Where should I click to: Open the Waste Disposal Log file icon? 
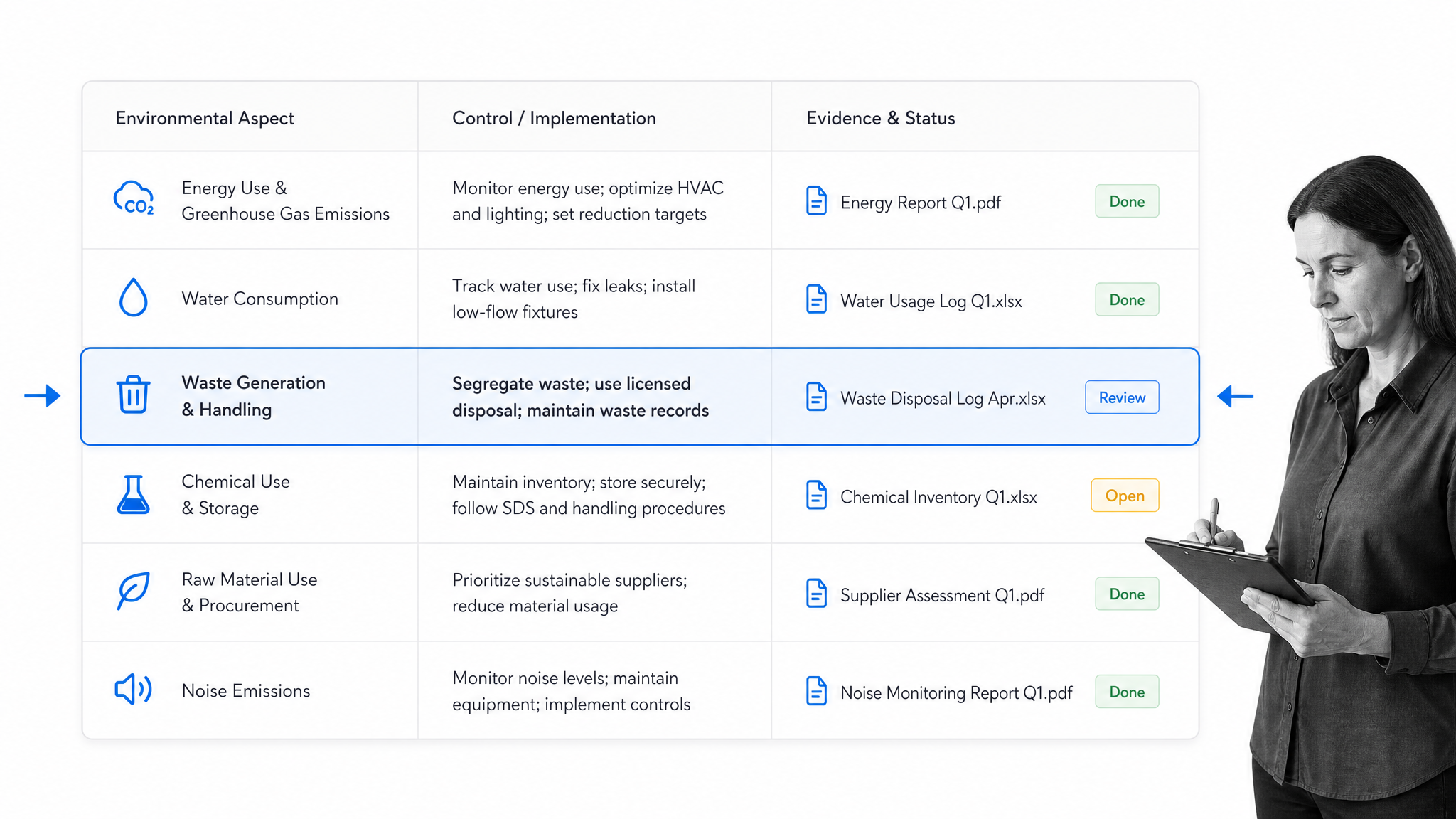pyautogui.click(x=816, y=397)
